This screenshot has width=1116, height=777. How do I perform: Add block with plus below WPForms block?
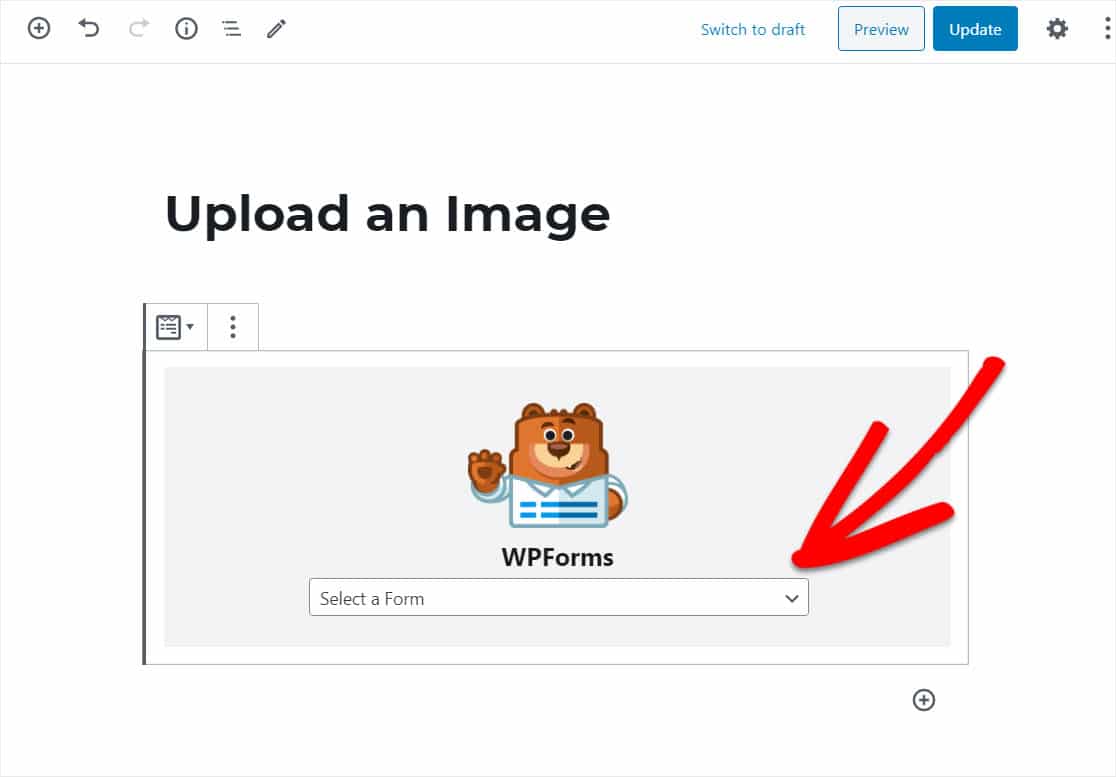point(924,700)
